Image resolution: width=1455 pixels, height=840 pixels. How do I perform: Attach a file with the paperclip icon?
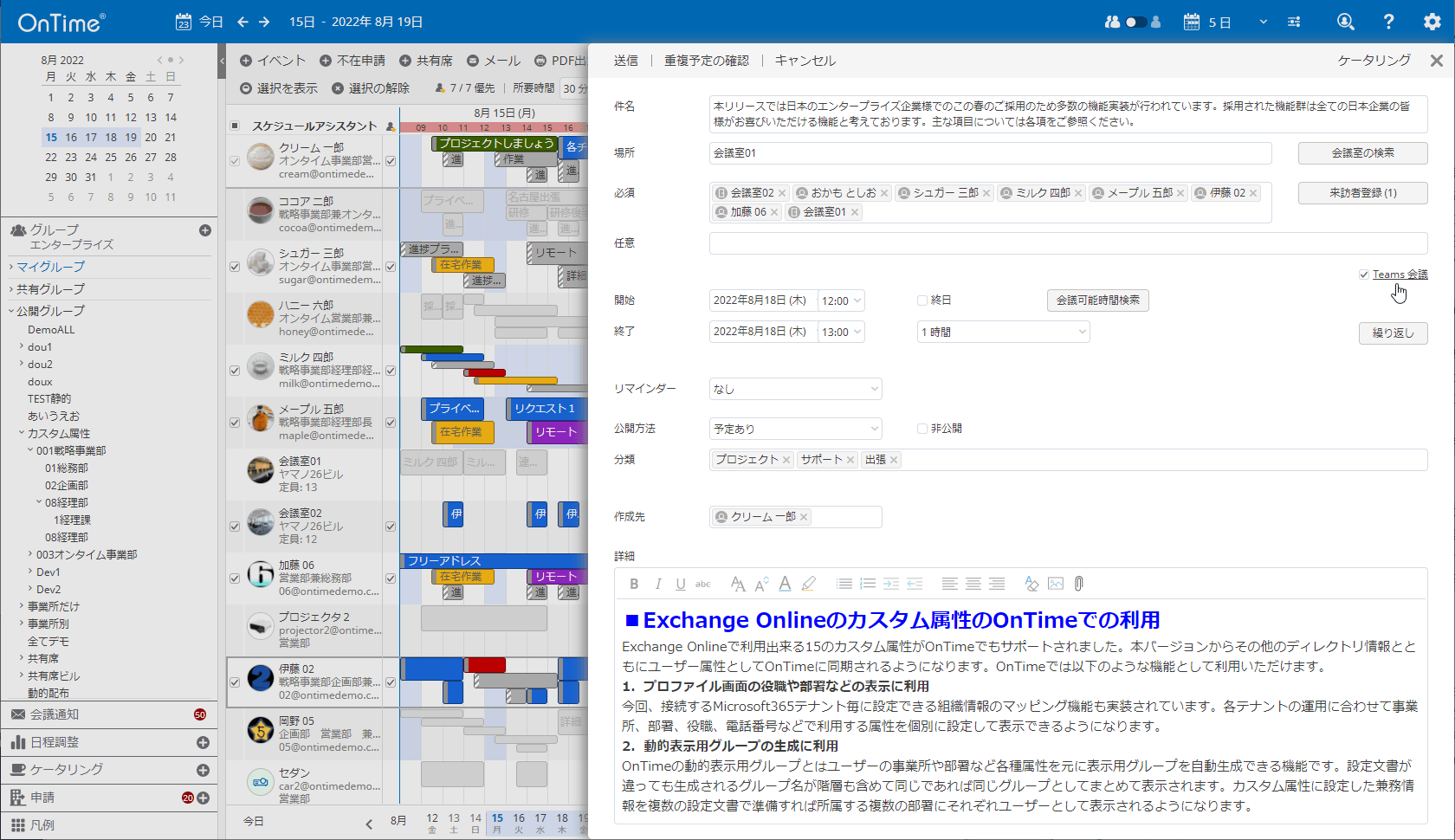1078,583
